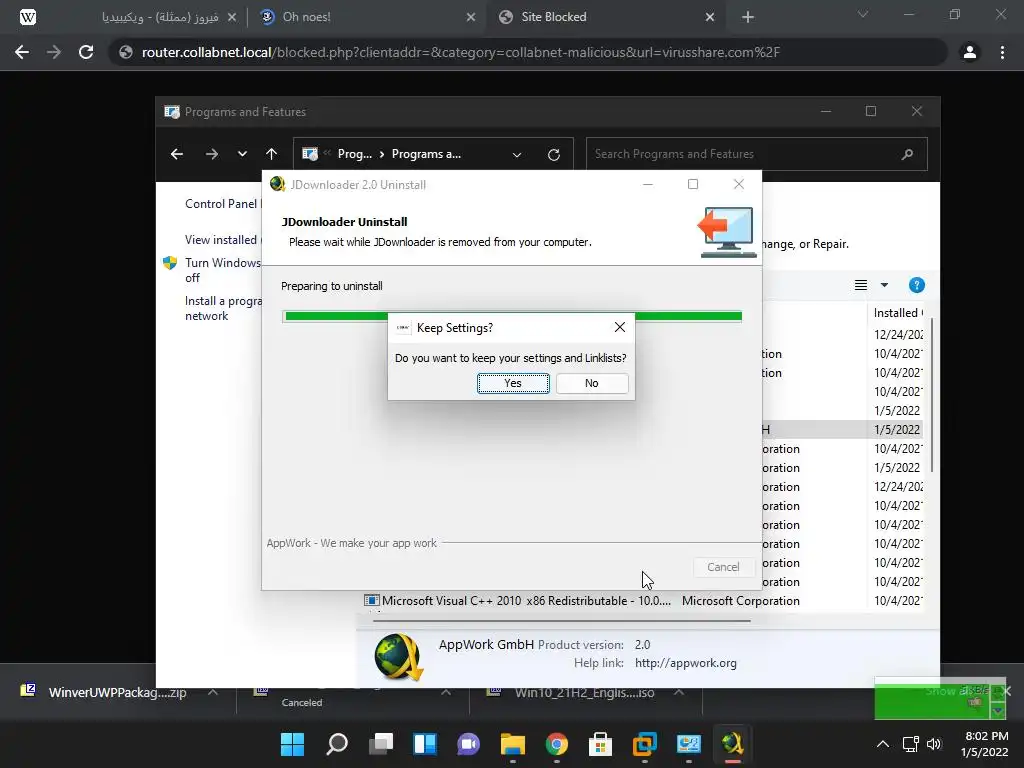
Task: Open the clock showing 8:02 PM
Action: tap(986, 744)
